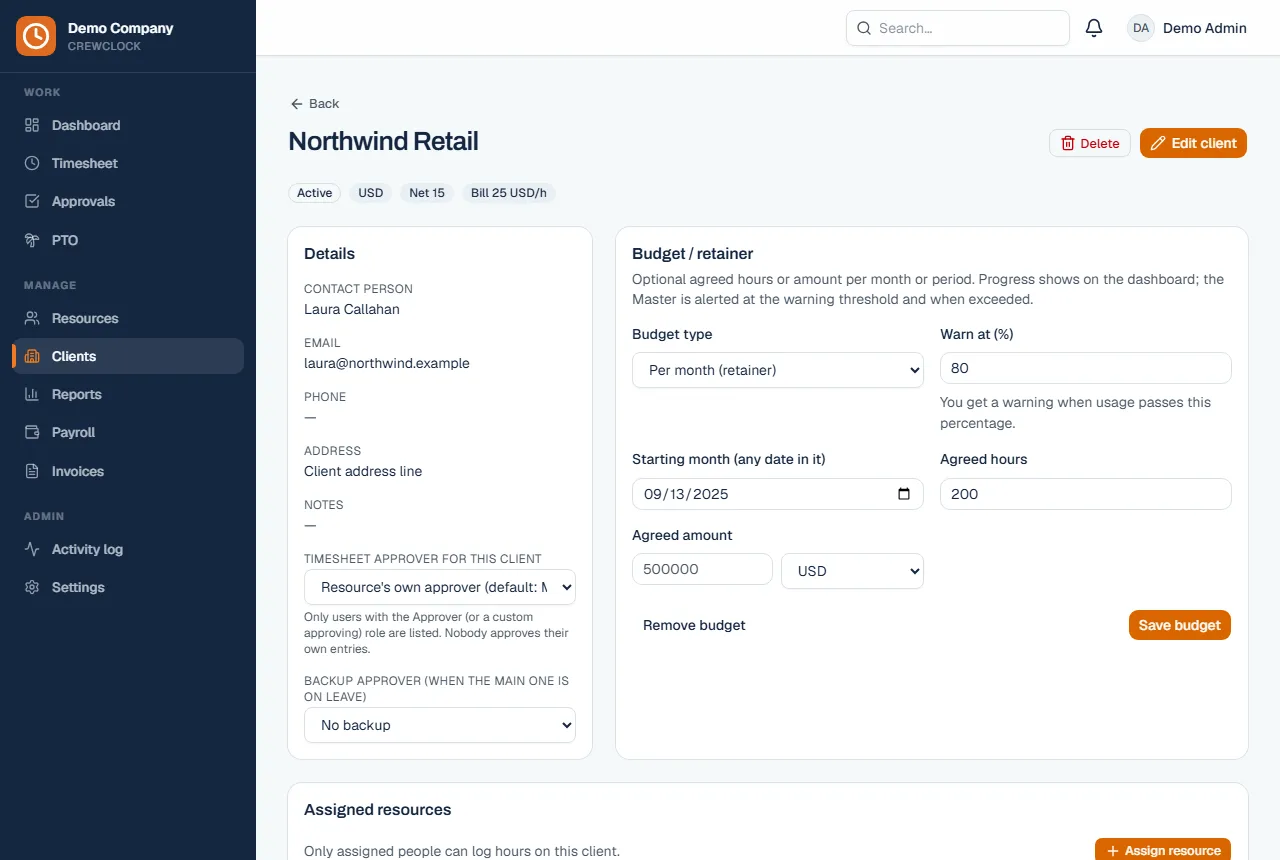Click the Agreed hours field

tap(1086, 494)
